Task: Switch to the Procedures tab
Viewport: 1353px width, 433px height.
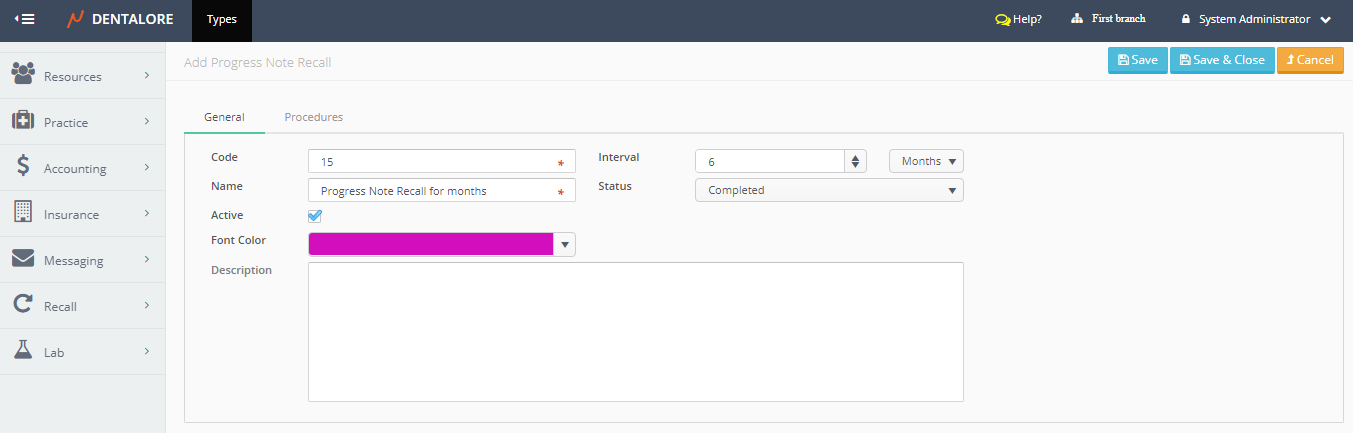Action: pos(313,117)
